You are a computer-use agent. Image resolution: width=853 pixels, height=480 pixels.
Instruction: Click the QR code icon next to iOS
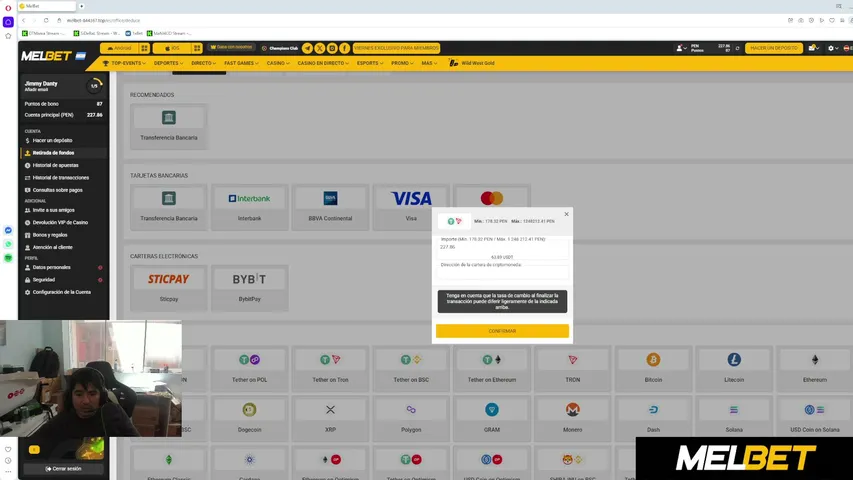pos(197,48)
